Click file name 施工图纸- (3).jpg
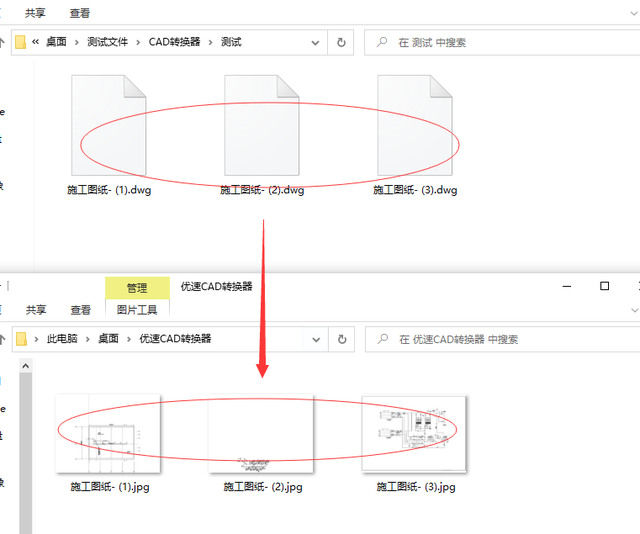 pyautogui.click(x=416, y=487)
